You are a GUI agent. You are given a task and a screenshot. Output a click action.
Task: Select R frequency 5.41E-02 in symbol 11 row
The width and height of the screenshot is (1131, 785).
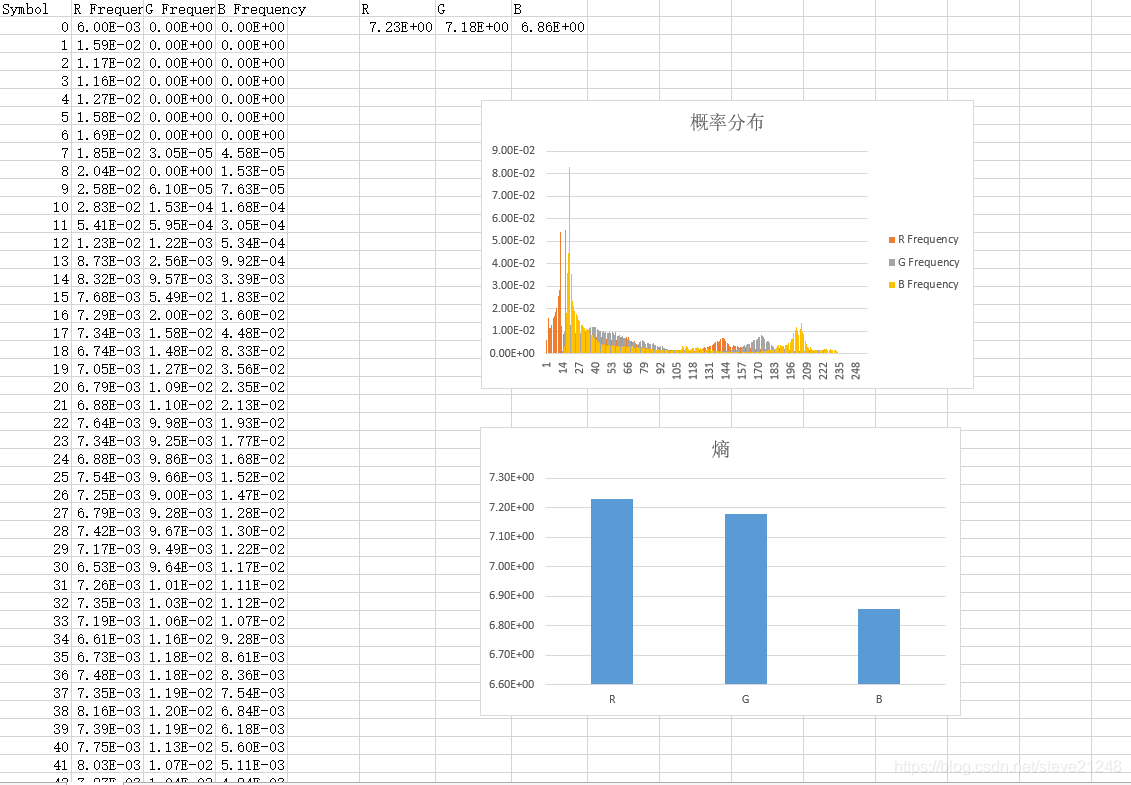click(107, 225)
